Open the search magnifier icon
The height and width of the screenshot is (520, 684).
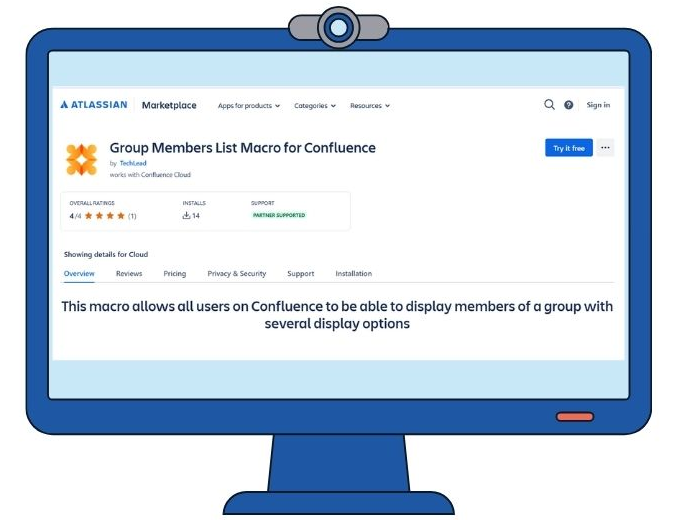point(549,105)
